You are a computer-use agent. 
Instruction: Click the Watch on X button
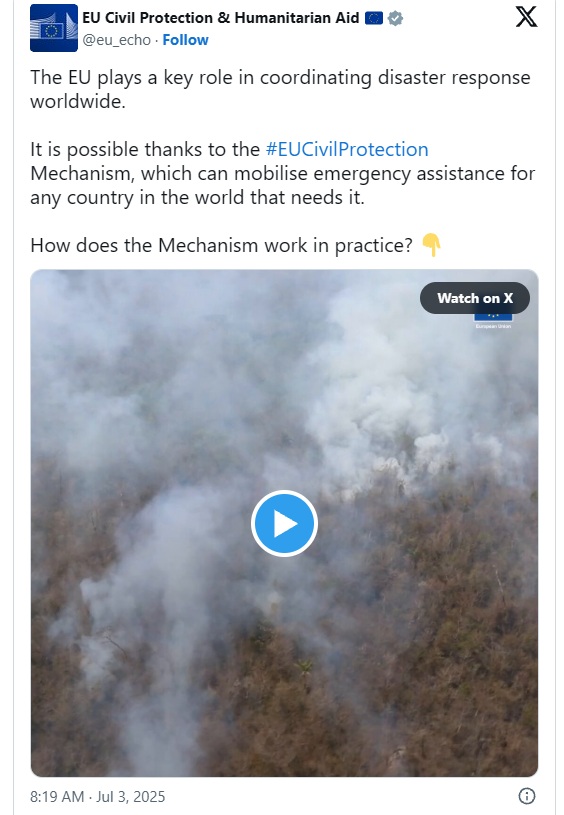(x=475, y=298)
